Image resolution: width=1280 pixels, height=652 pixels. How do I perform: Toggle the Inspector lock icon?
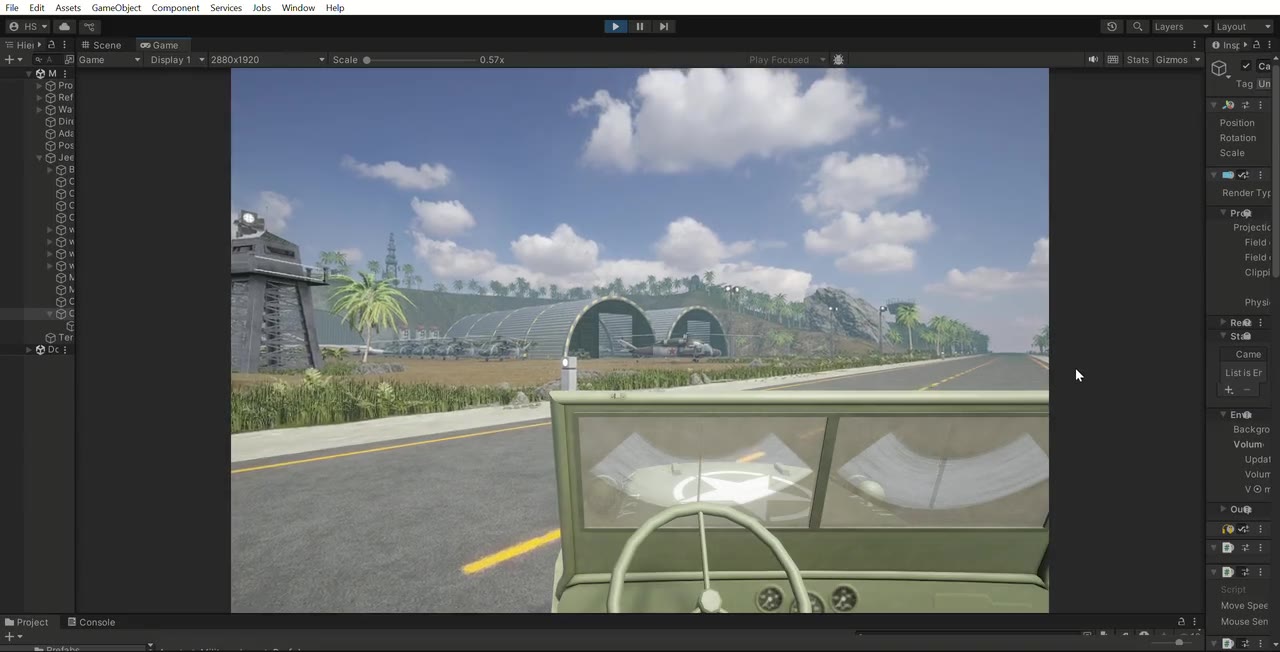click(1257, 45)
